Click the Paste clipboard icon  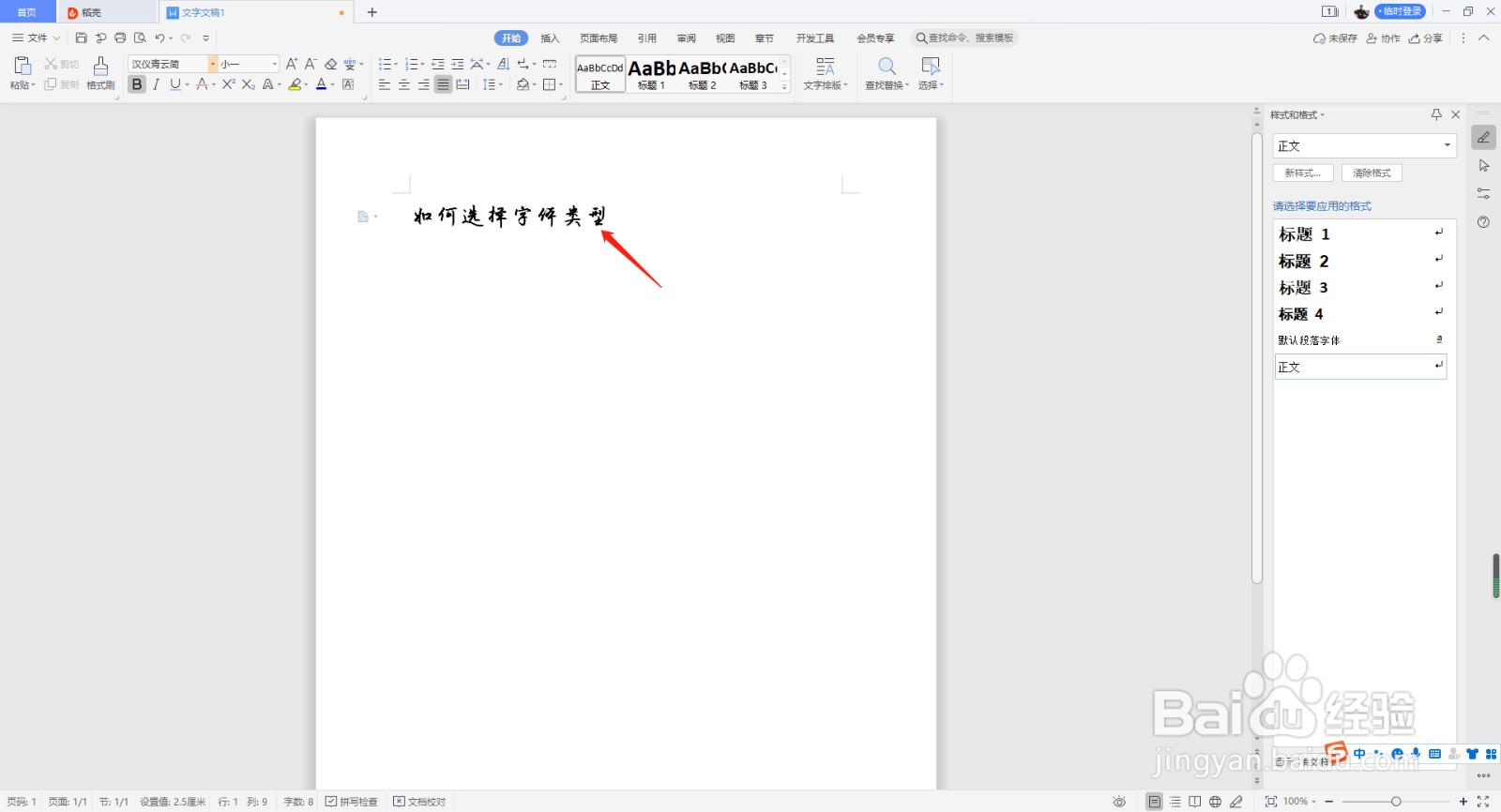click(23, 66)
